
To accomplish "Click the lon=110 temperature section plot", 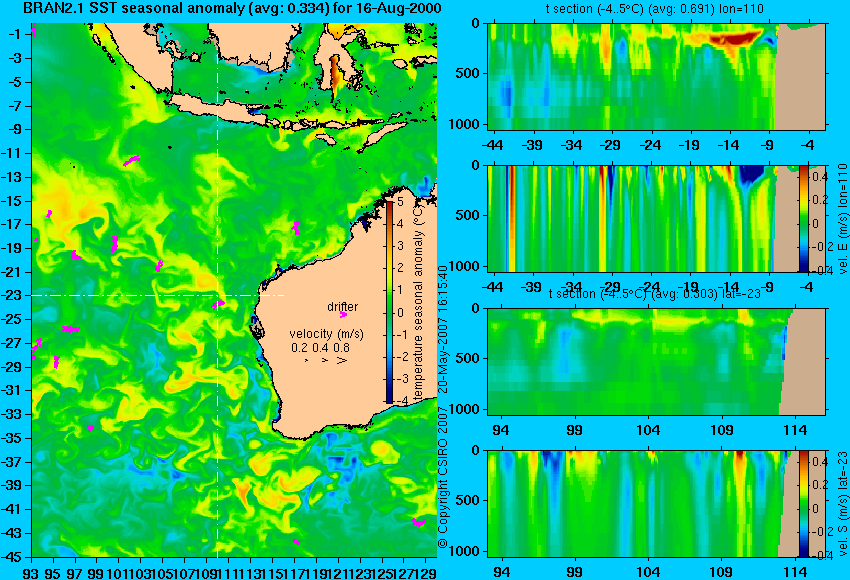I will pos(656,76).
